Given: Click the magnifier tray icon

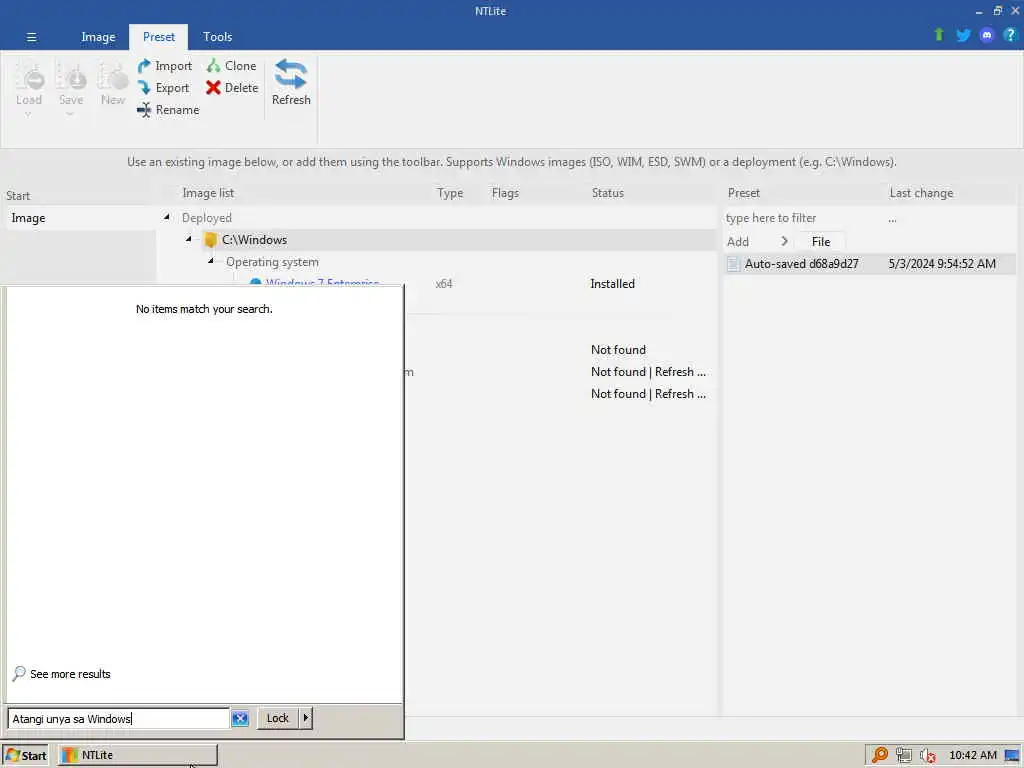Looking at the screenshot, I should point(880,755).
